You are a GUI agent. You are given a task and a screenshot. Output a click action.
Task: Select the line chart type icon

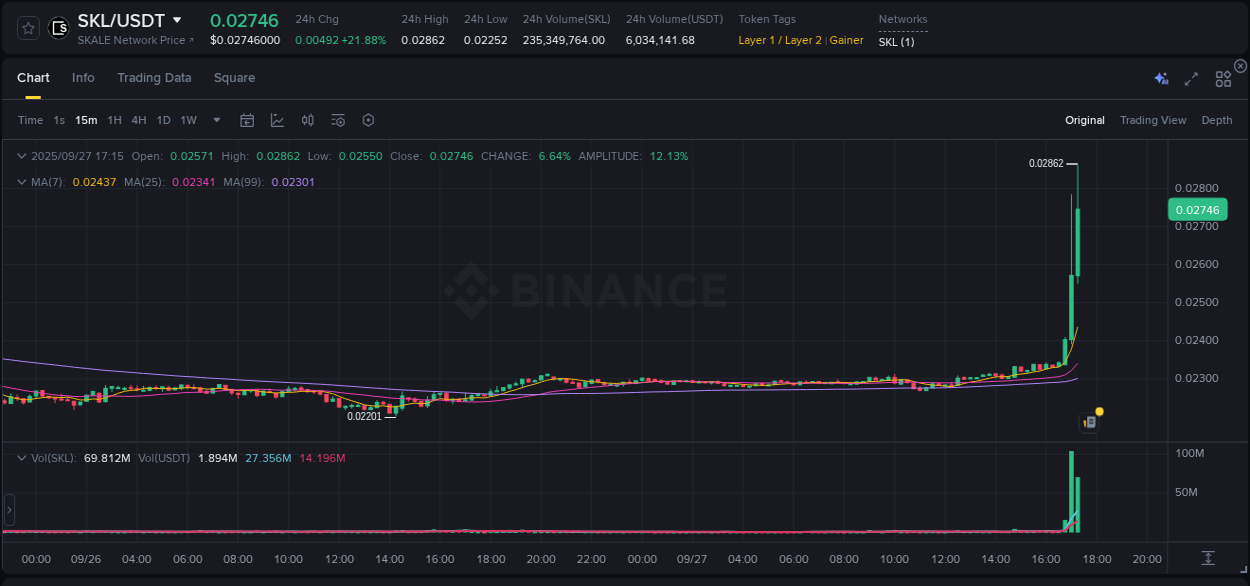coord(276,120)
